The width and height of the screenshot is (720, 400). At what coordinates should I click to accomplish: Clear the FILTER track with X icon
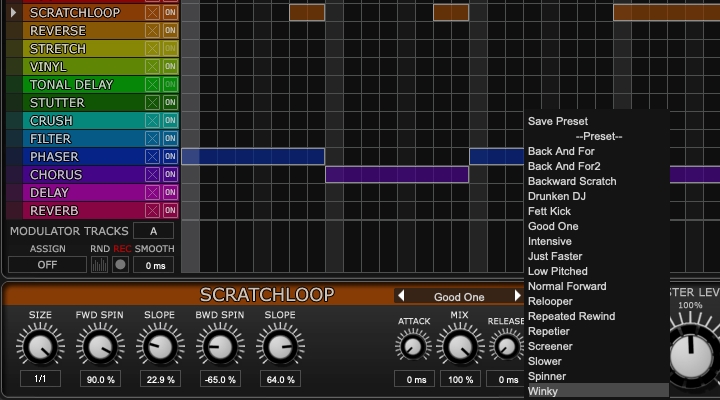tap(152, 138)
